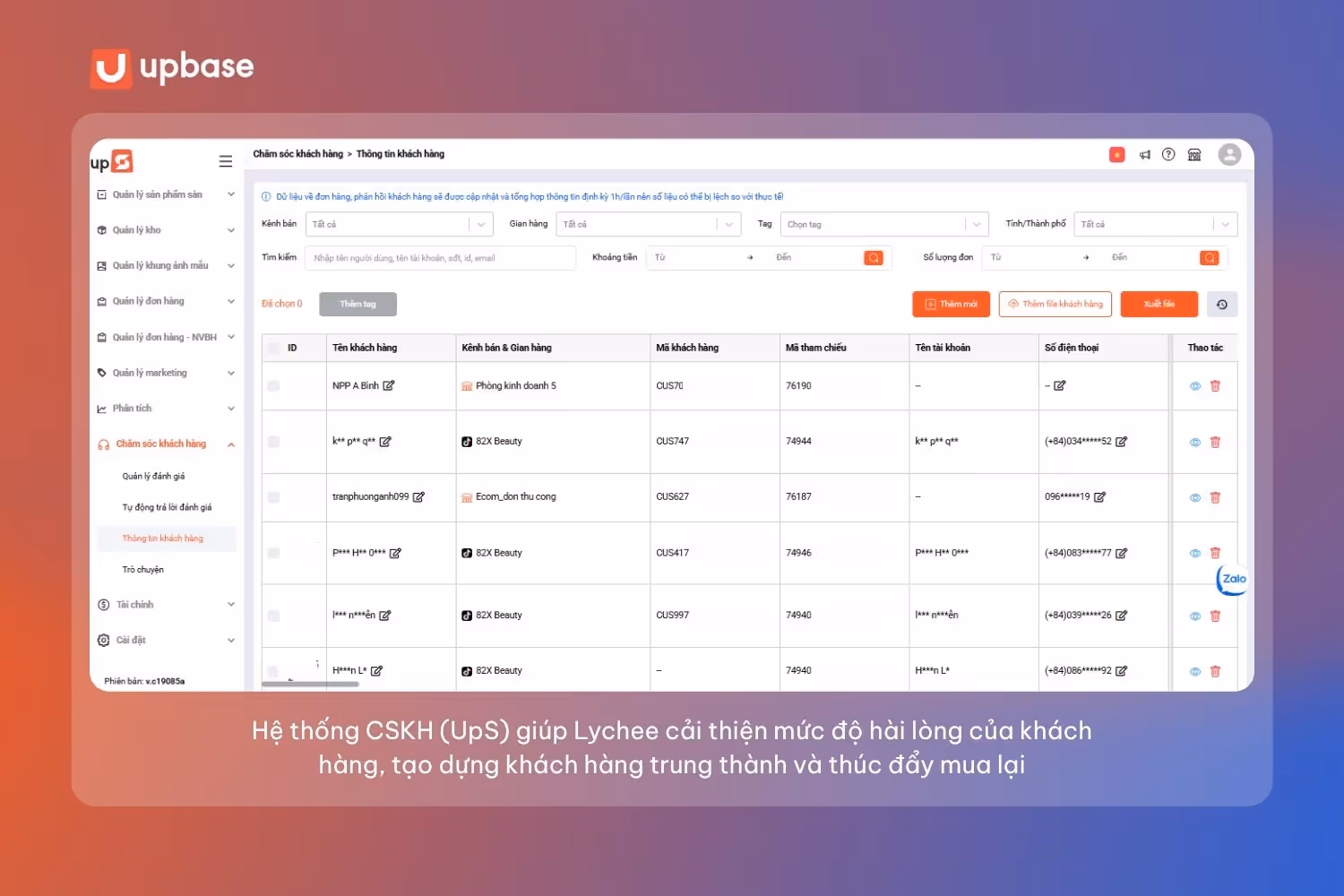Edit the name of NPP A Bình
Viewport: 1344px width, 896px height.
(389, 386)
